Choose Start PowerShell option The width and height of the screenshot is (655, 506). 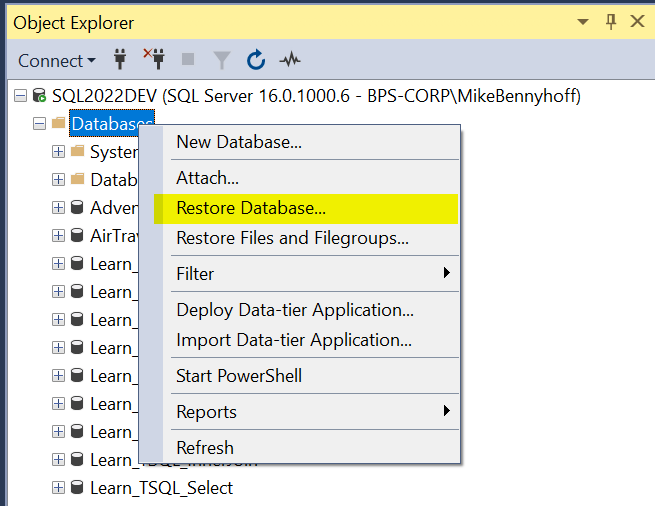tap(239, 376)
